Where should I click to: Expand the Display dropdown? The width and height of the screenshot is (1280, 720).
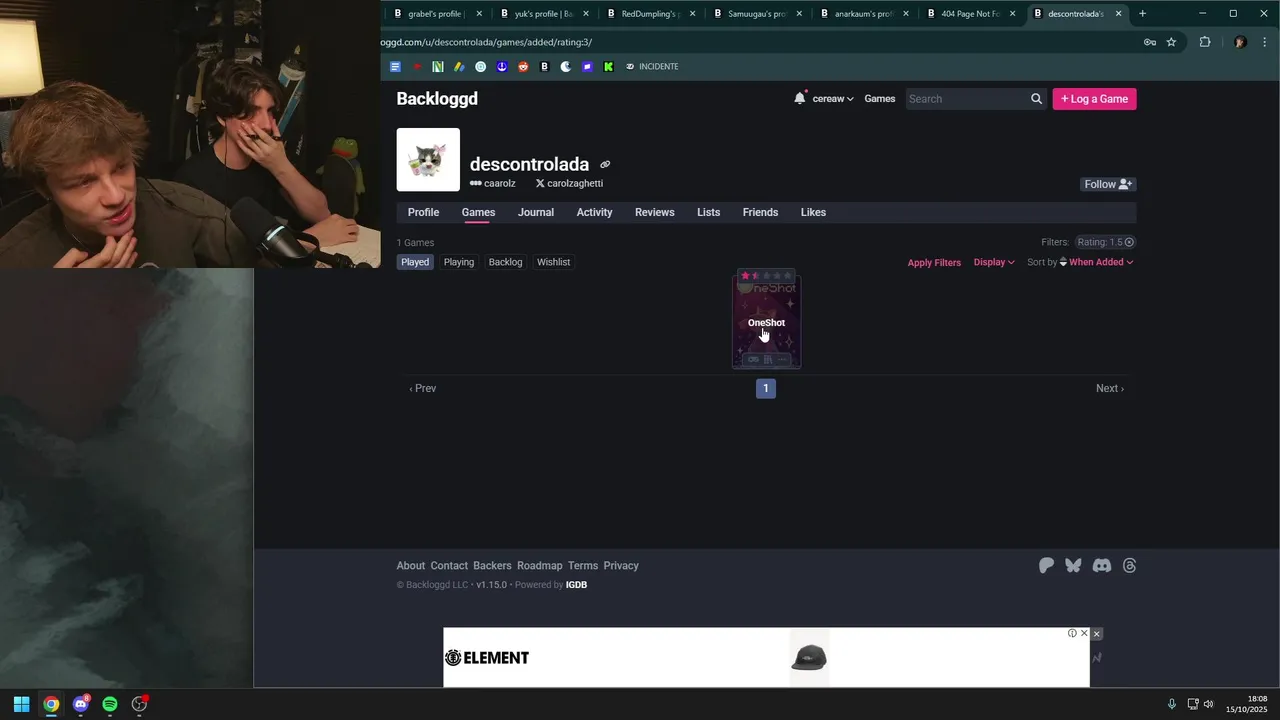pos(994,262)
